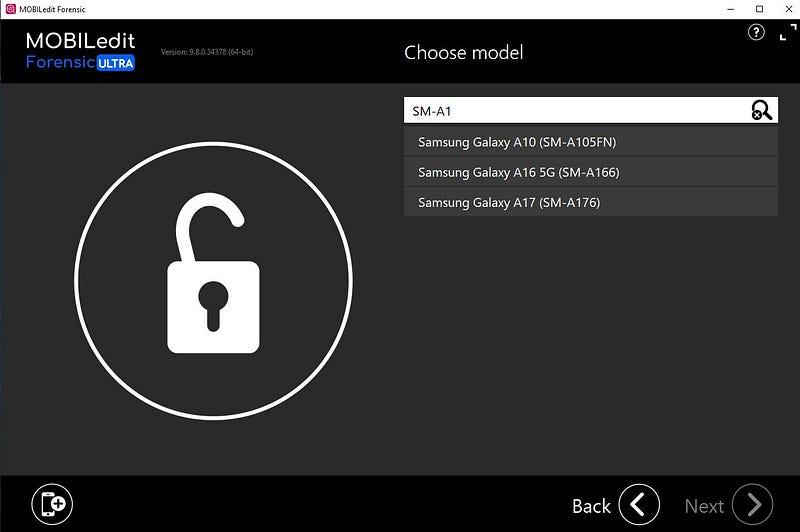Open the help question mark icon
800x532 pixels.
756,32
